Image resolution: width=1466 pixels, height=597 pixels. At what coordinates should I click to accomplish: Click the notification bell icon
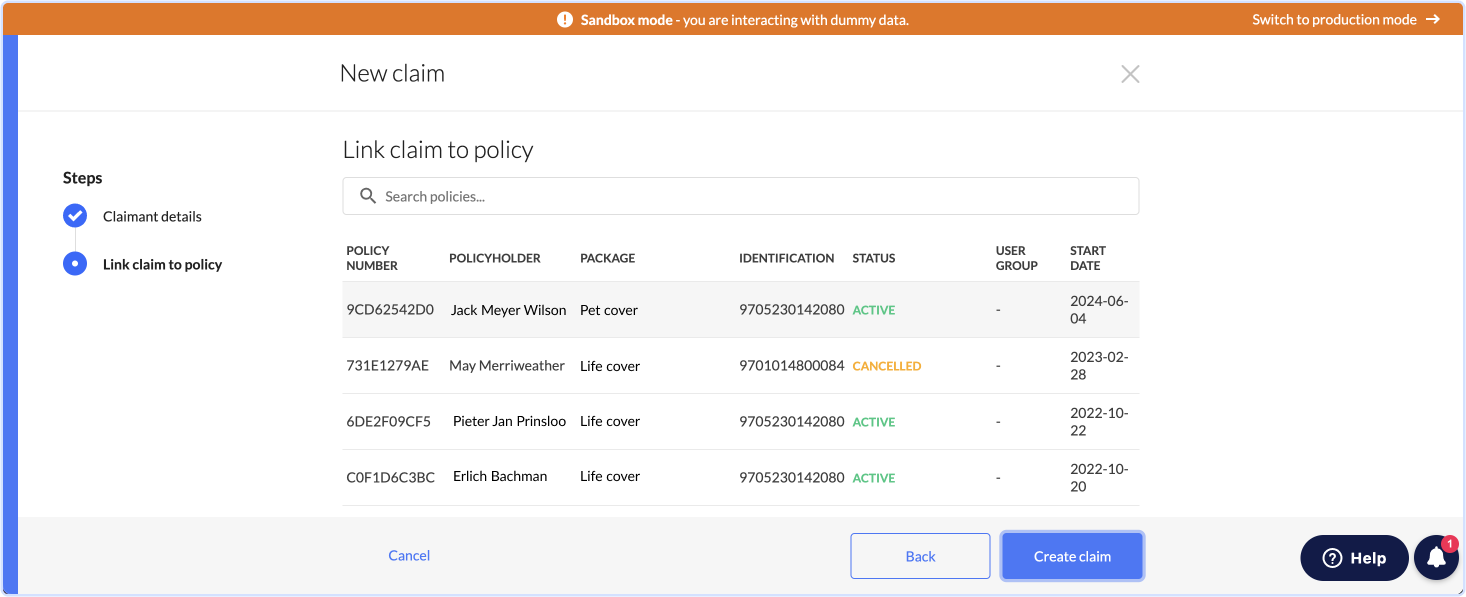point(1436,558)
